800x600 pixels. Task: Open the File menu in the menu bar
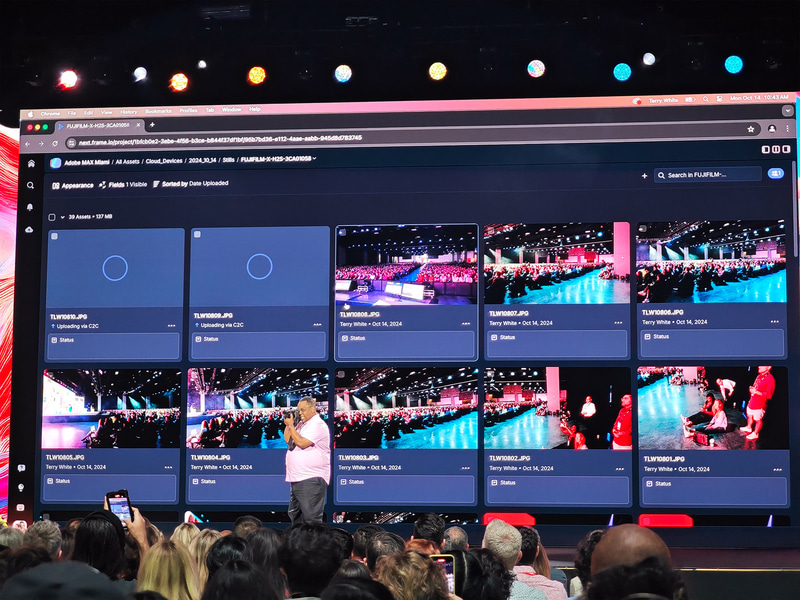(x=72, y=113)
